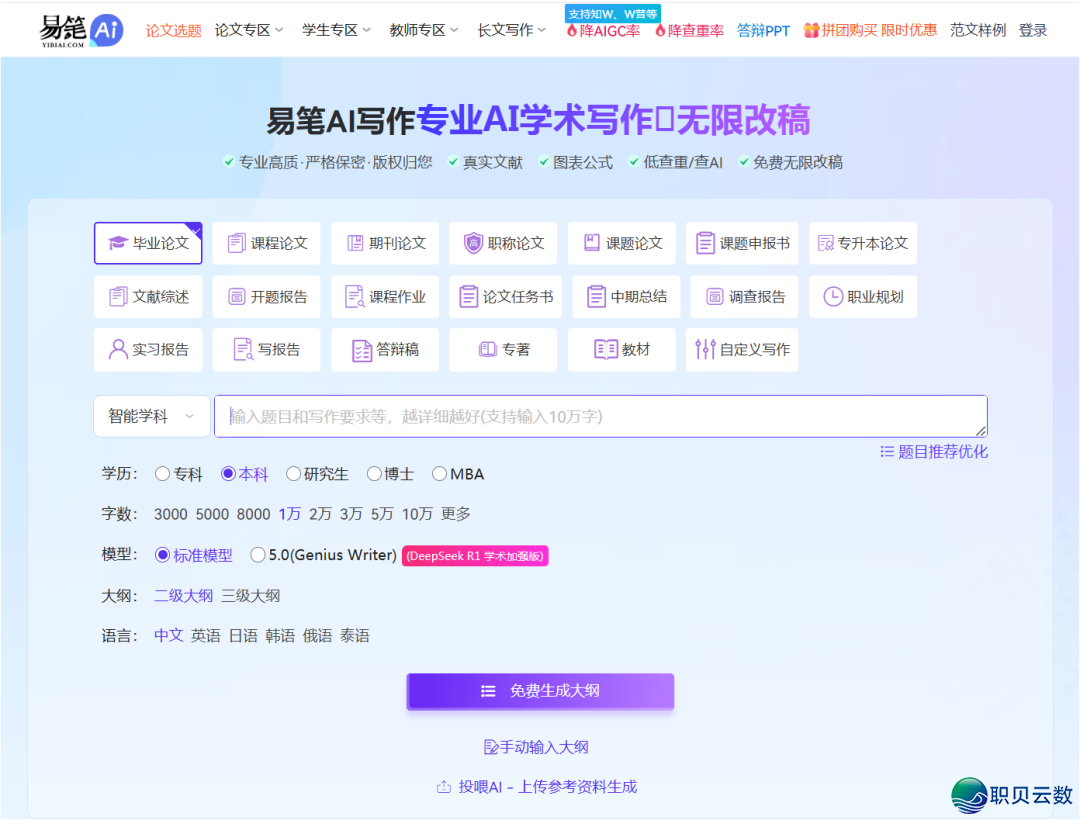
Task: Click the gift icon beside 拼团购买
Action: click(x=811, y=30)
